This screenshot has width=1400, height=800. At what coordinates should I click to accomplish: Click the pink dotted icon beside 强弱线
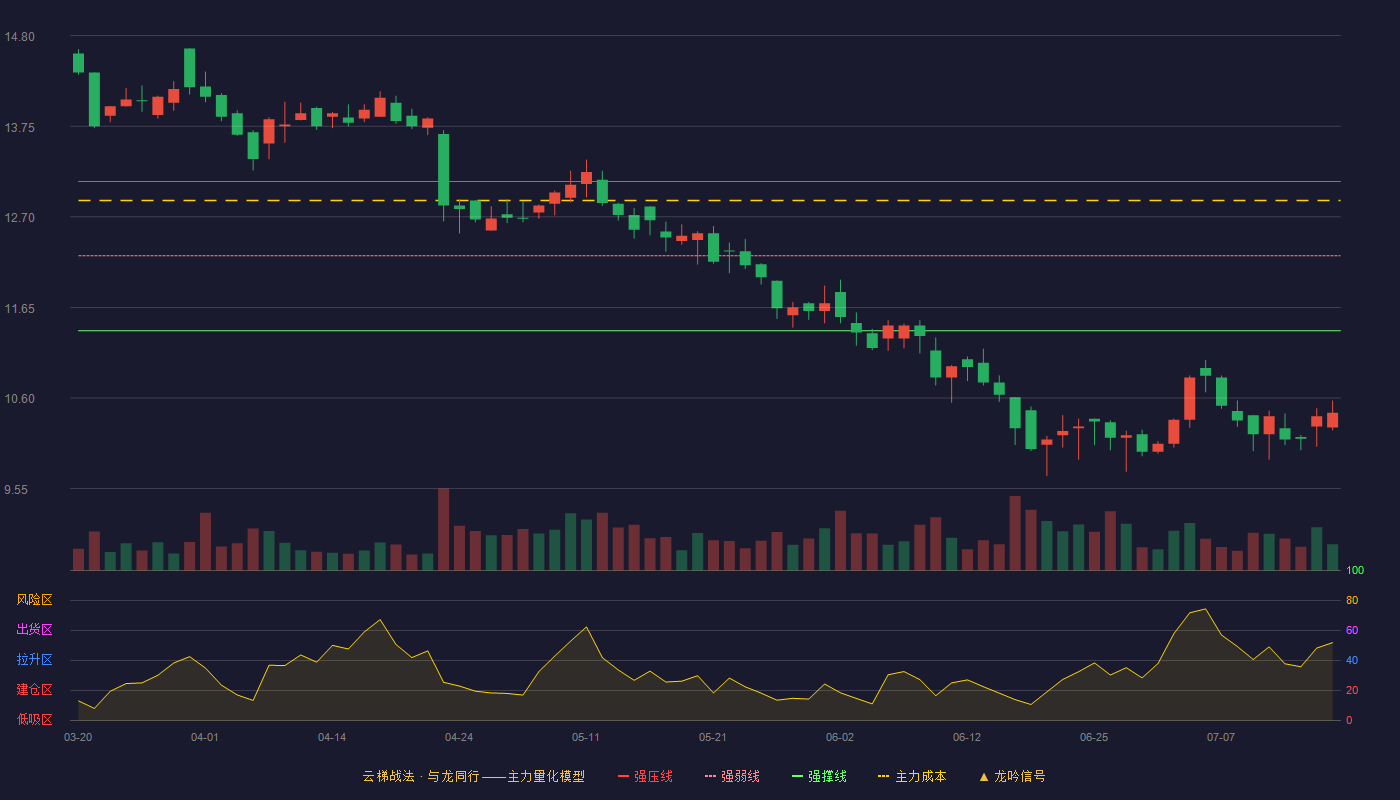711,776
